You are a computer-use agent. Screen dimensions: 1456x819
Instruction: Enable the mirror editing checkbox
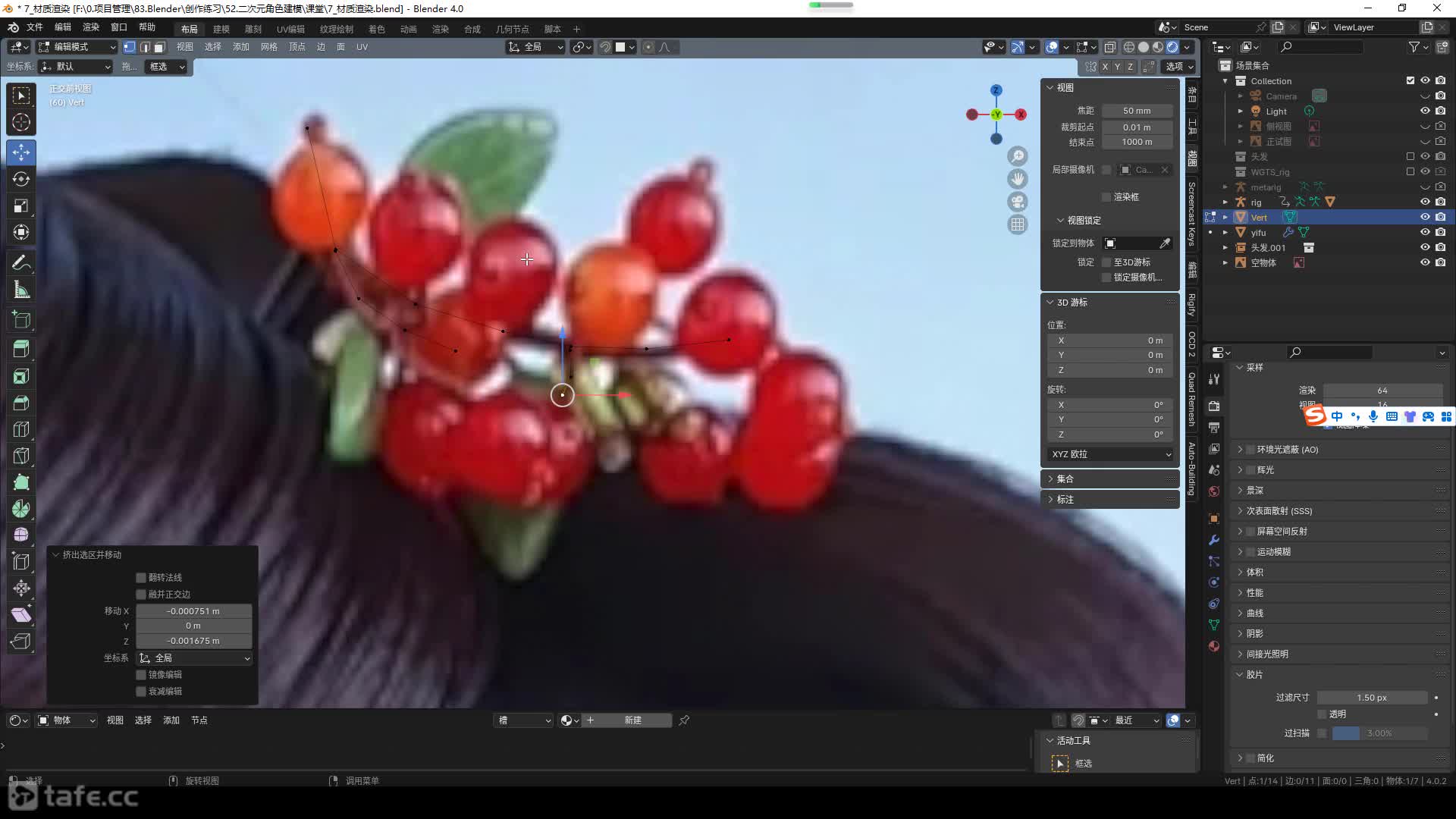(141, 675)
